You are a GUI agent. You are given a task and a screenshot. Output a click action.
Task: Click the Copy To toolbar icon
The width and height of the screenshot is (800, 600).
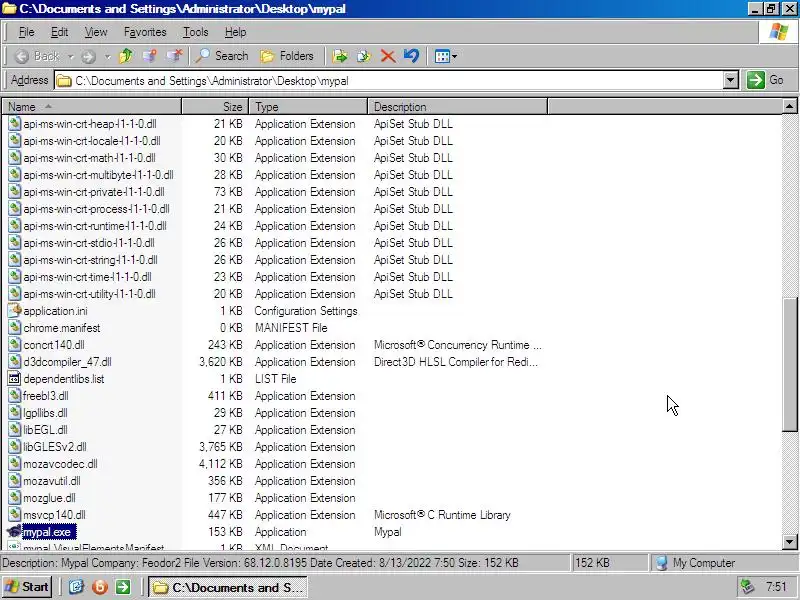364,56
